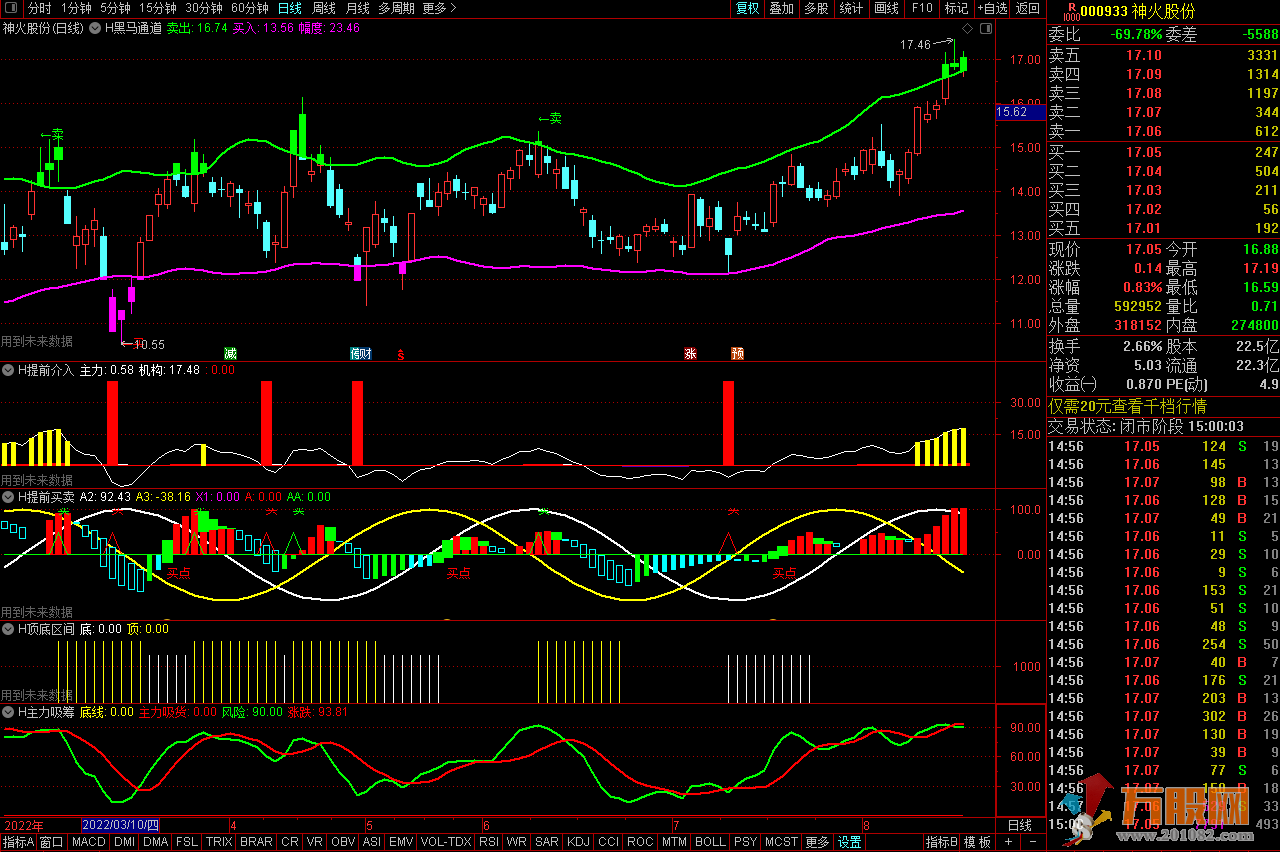This screenshot has height=852, width=1280.
Task: Select the 30分钟 period
Action: (203, 8)
